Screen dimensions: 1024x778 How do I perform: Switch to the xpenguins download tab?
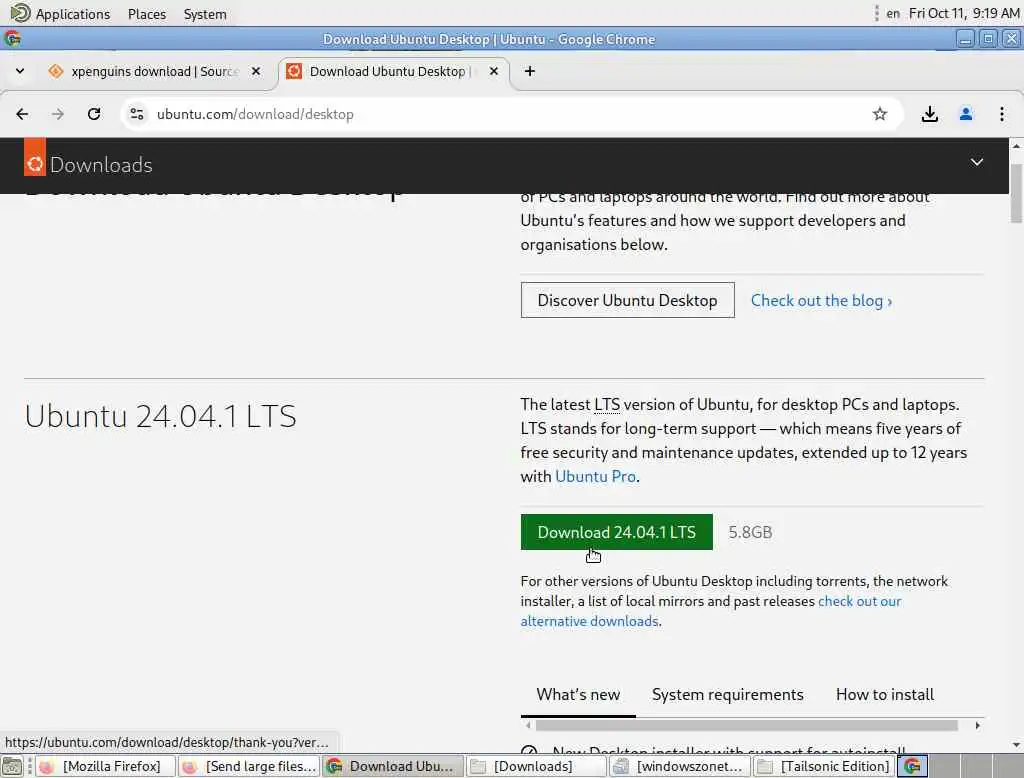(155, 71)
